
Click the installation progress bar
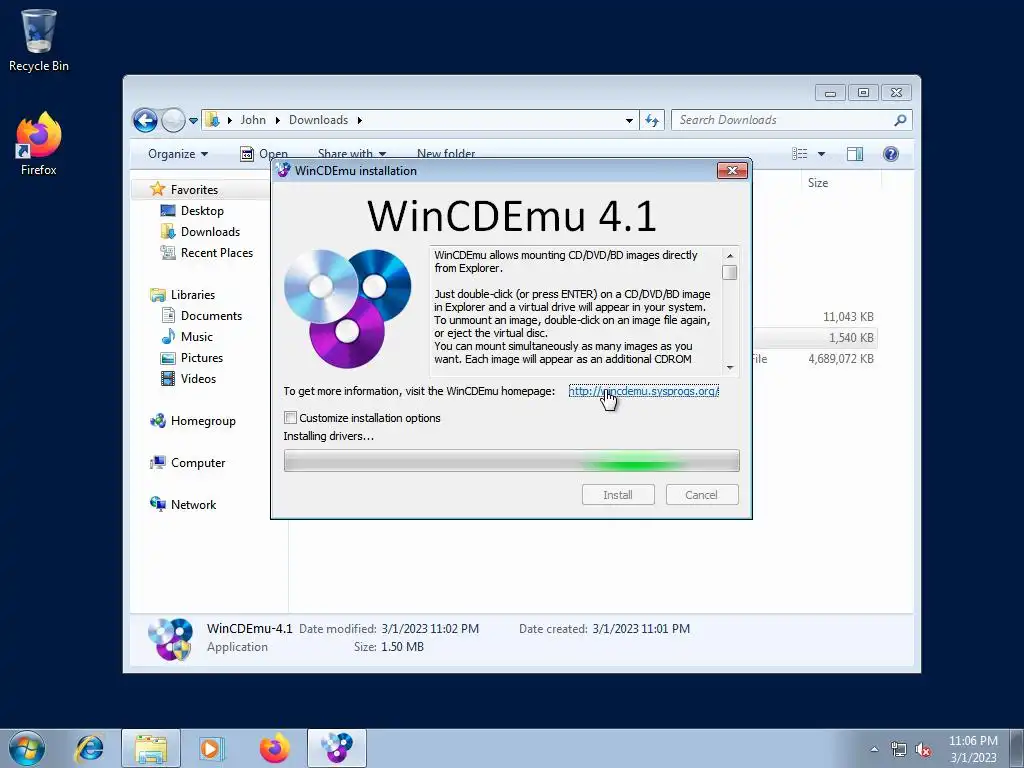511,460
